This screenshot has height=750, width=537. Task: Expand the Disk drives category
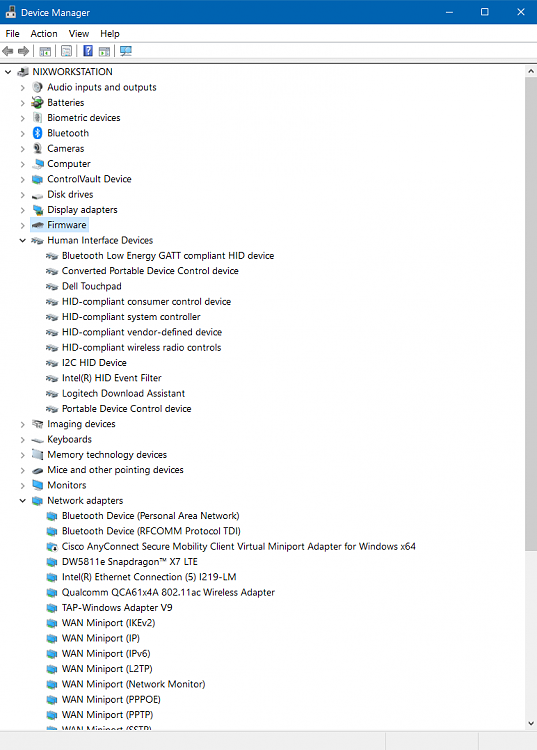[x=22, y=194]
